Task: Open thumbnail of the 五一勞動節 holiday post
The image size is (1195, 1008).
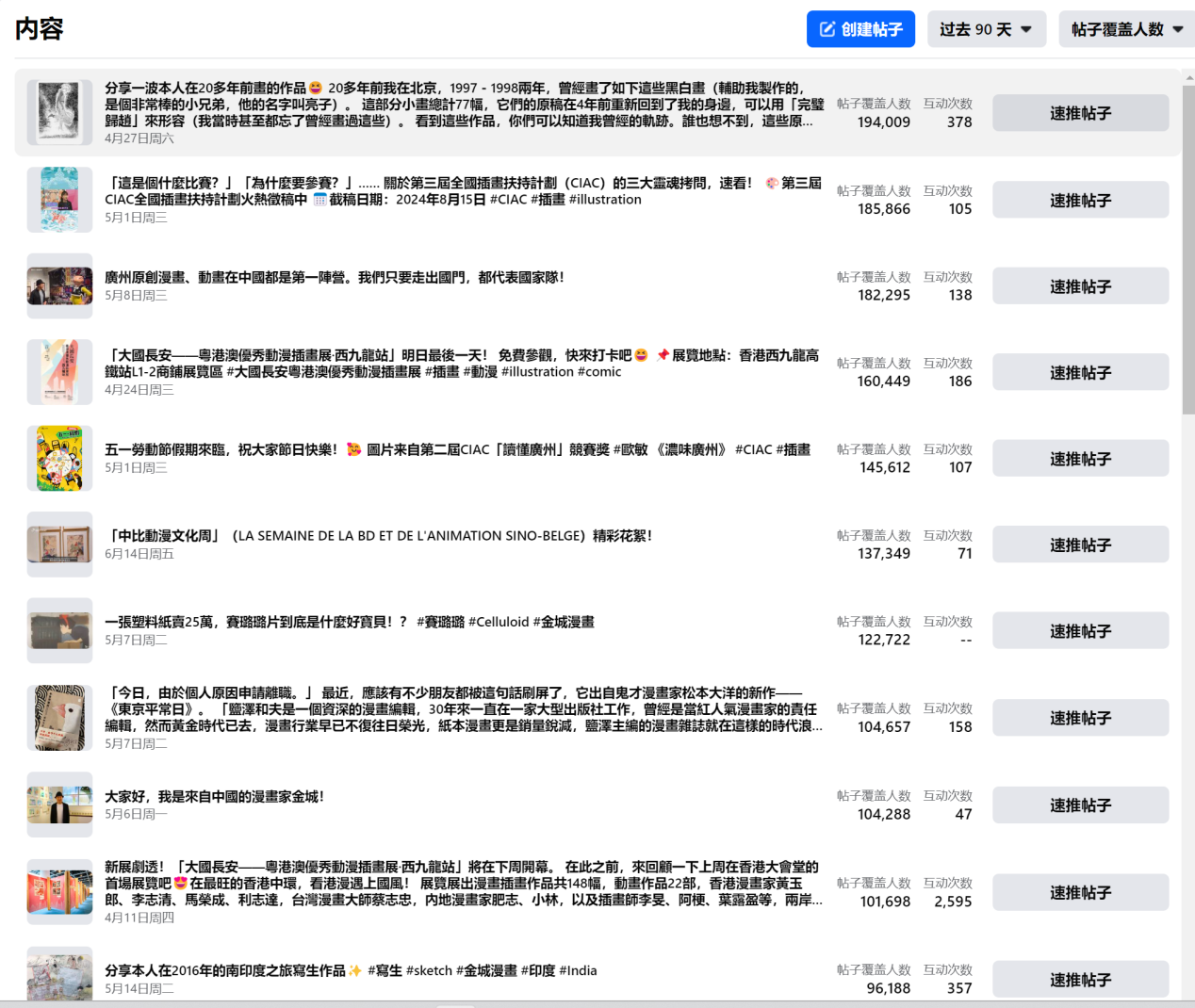Action: click(59, 459)
